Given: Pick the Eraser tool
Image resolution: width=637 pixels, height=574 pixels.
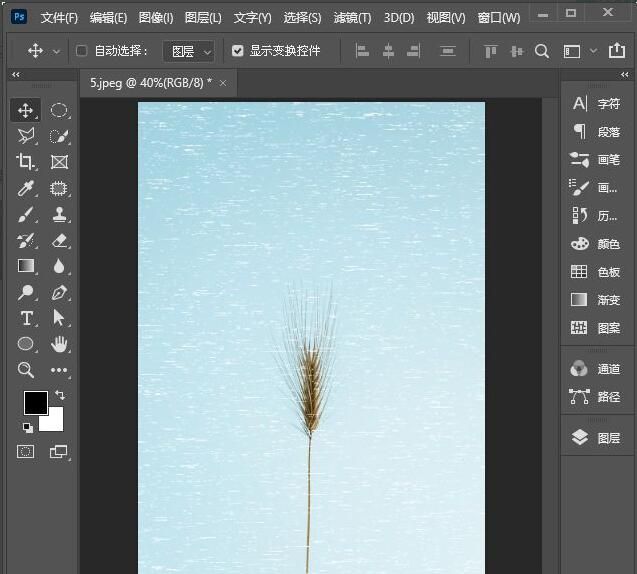Looking at the screenshot, I should pos(59,240).
